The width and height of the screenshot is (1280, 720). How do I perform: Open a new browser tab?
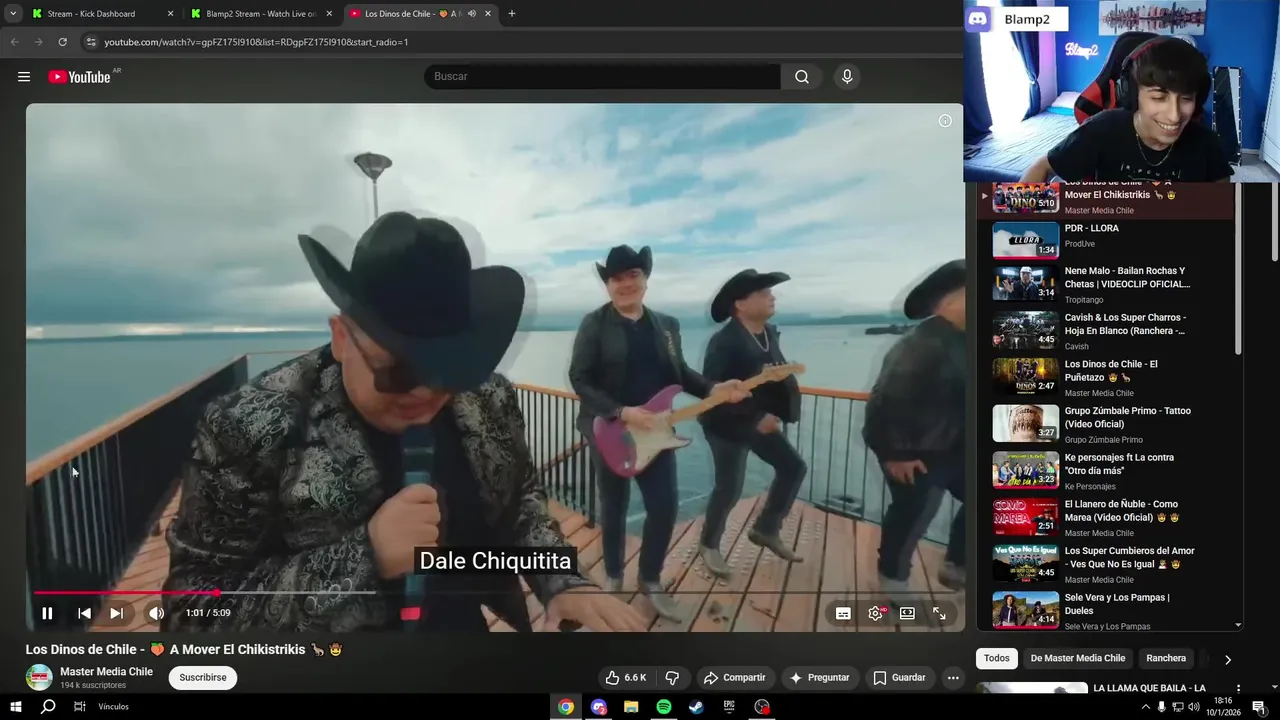pos(512,14)
